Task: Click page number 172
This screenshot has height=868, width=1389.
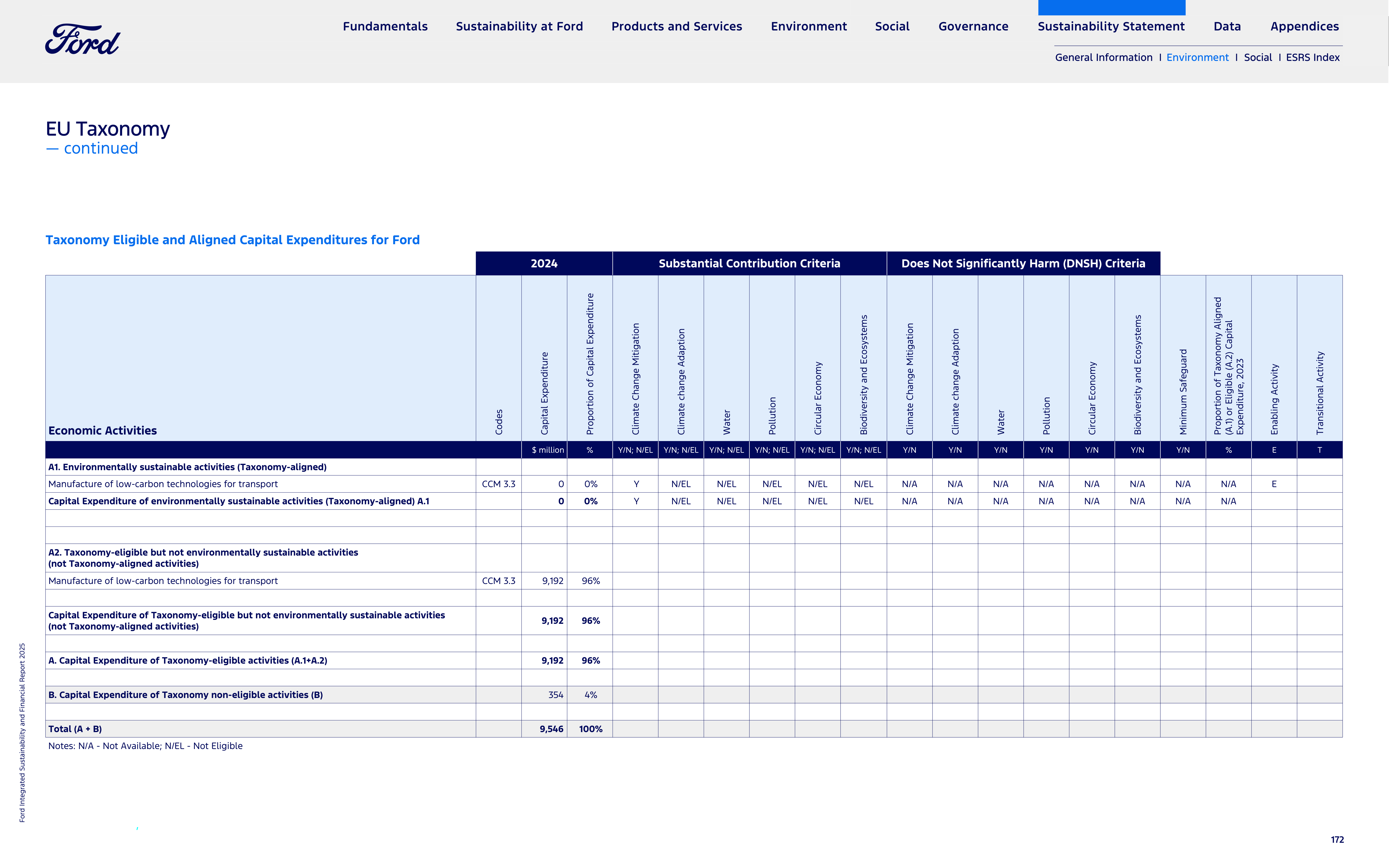Action: [1337, 839]
